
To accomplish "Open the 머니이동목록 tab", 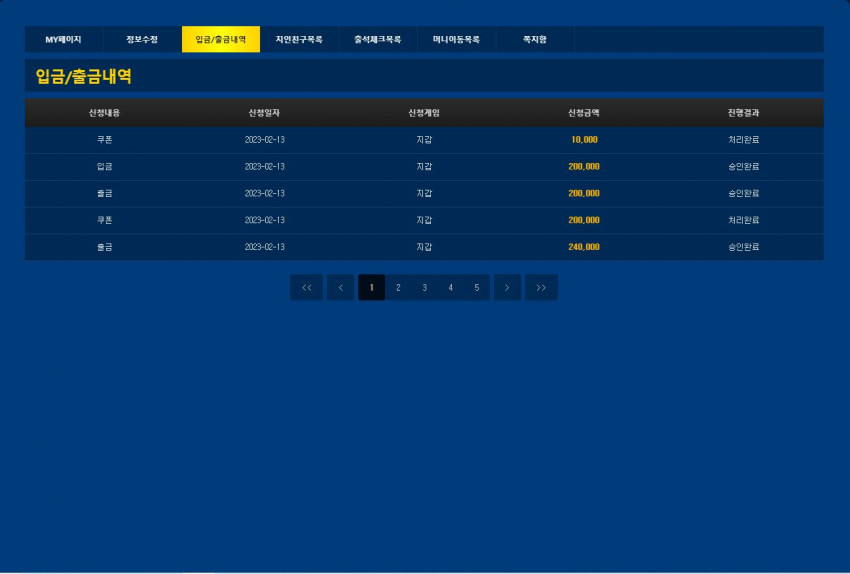I will pyautogui.click(x=456, y=40).
